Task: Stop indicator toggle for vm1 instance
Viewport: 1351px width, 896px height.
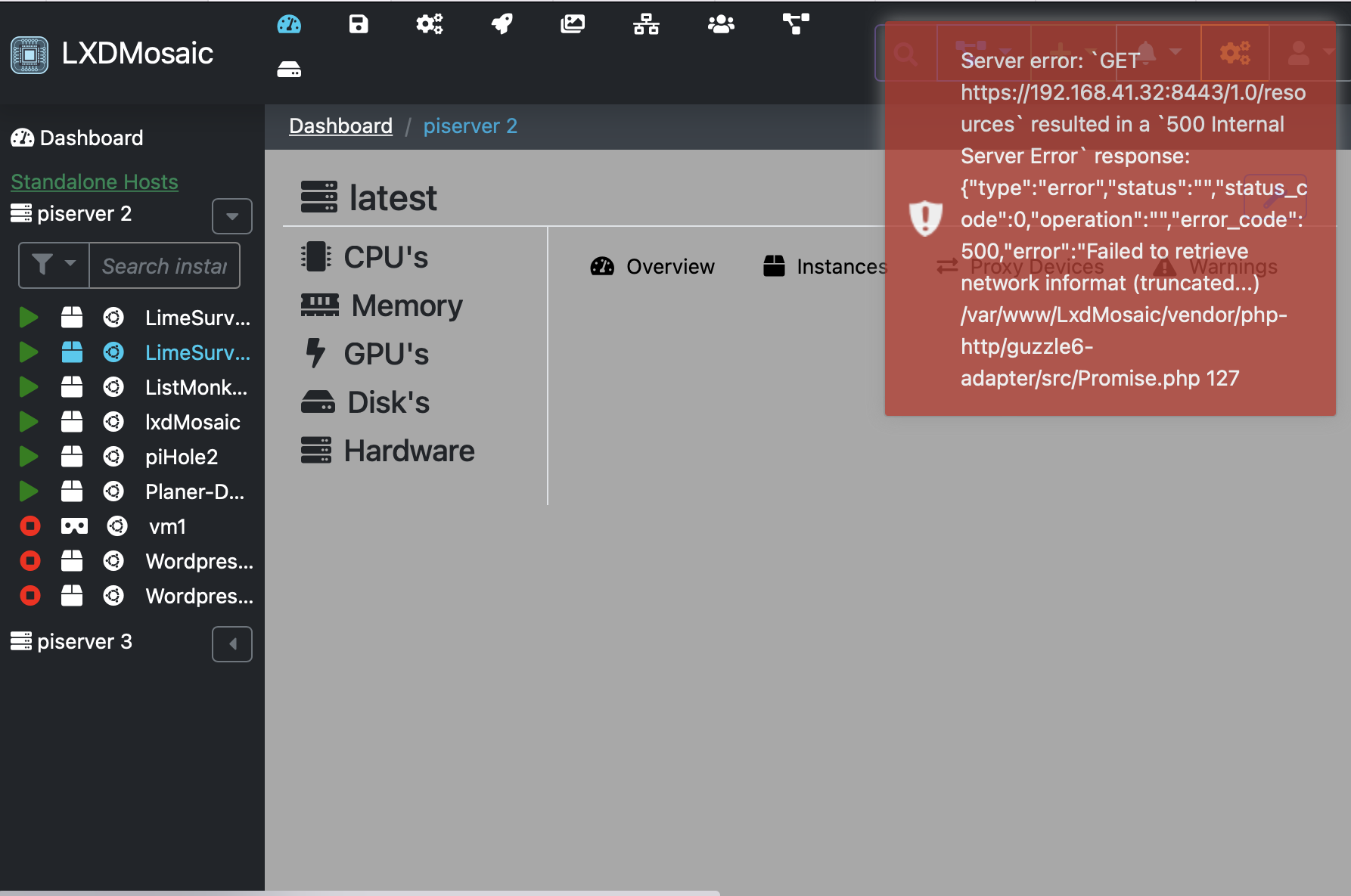Action: (30, 526)
